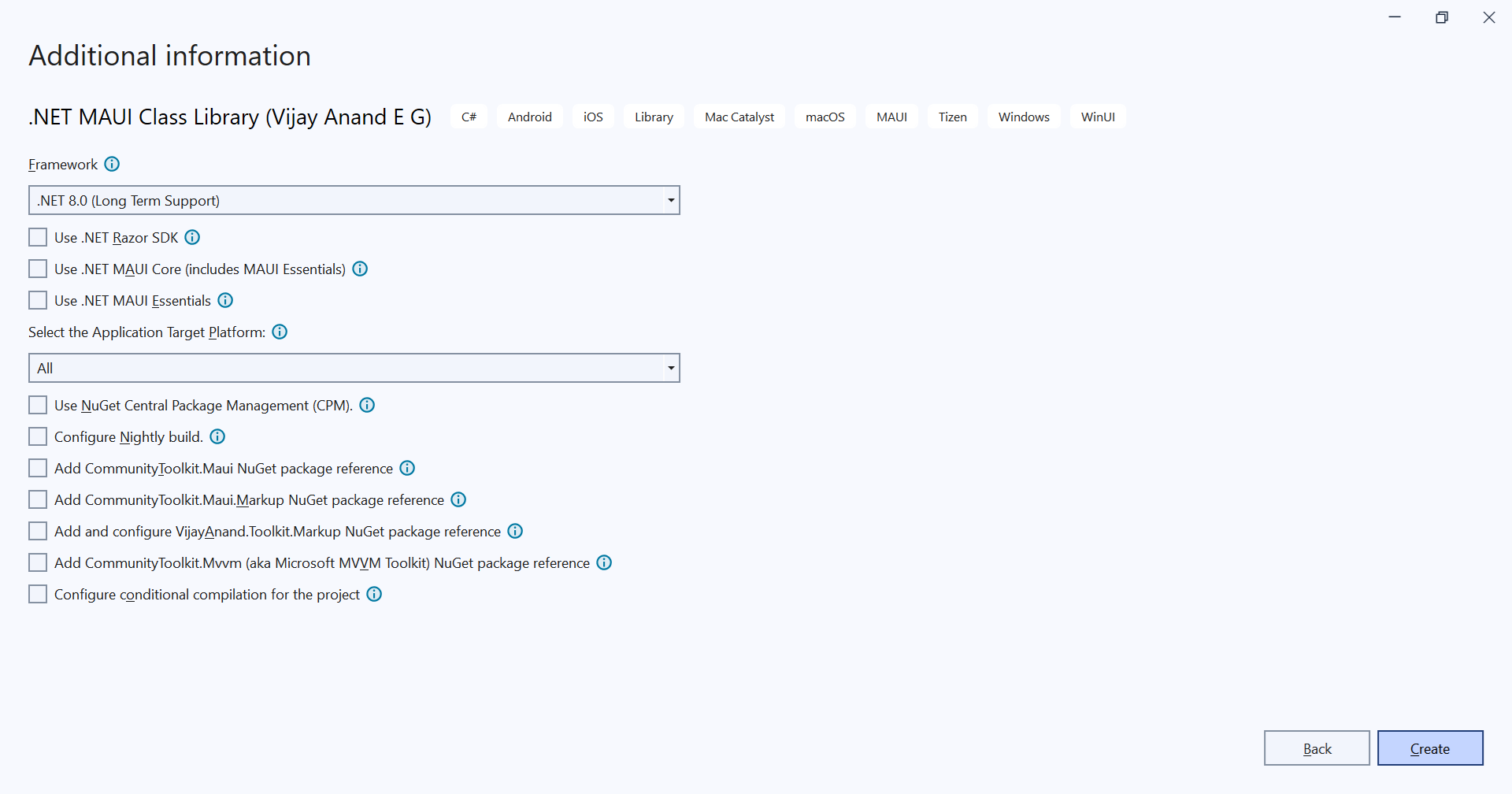
Task: Click info icon beside CommunityToolkit.Mvvm package reference
Action: (x=604, y=562)
